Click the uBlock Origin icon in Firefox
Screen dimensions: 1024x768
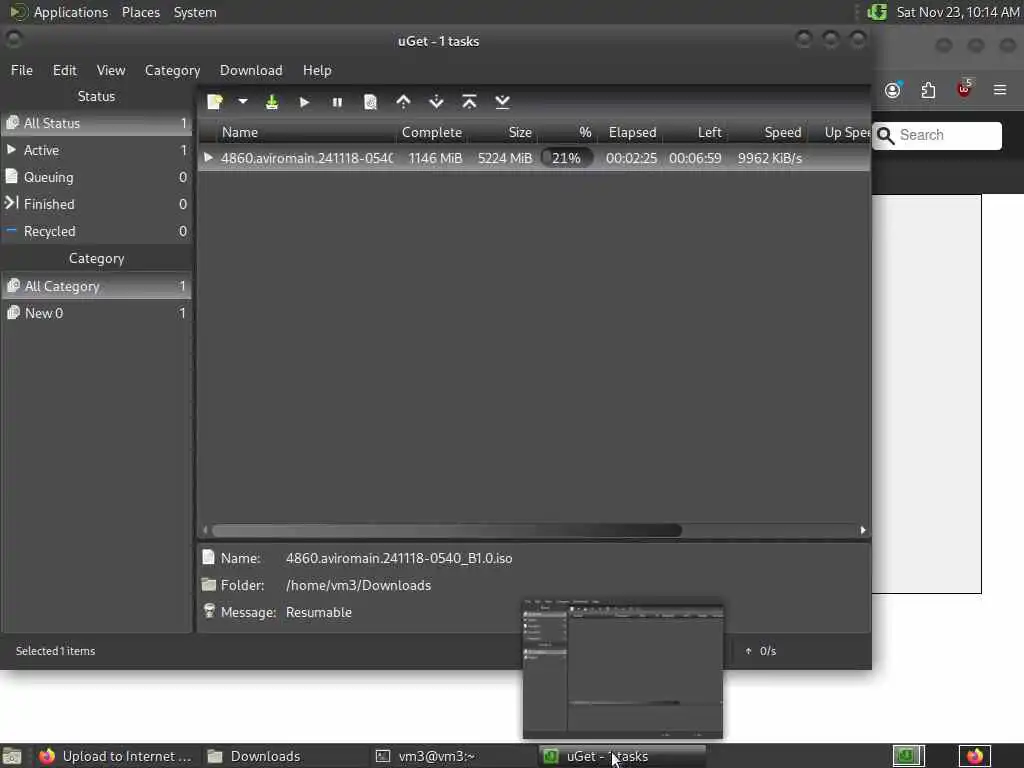tap(964, 89)
